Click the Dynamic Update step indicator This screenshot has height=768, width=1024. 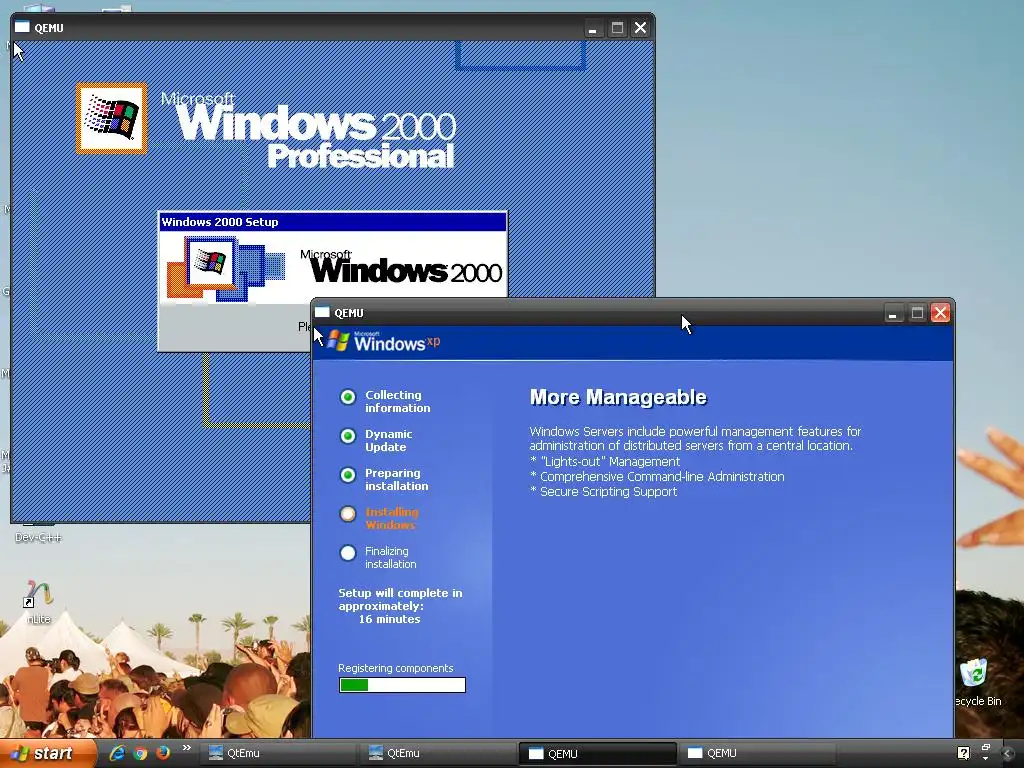[348, 436]
